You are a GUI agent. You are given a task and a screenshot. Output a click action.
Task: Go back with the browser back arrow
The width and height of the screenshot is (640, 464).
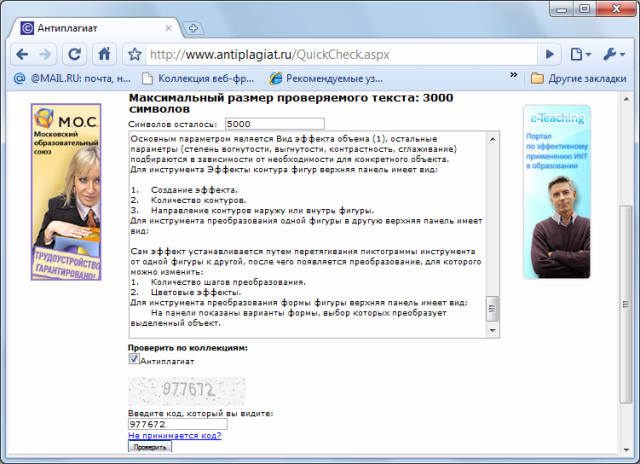coord(22,54)
